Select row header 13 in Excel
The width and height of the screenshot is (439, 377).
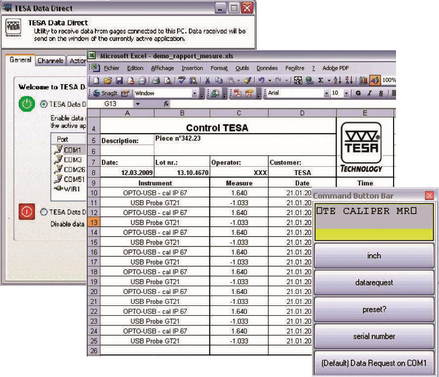tap(94, 222)
